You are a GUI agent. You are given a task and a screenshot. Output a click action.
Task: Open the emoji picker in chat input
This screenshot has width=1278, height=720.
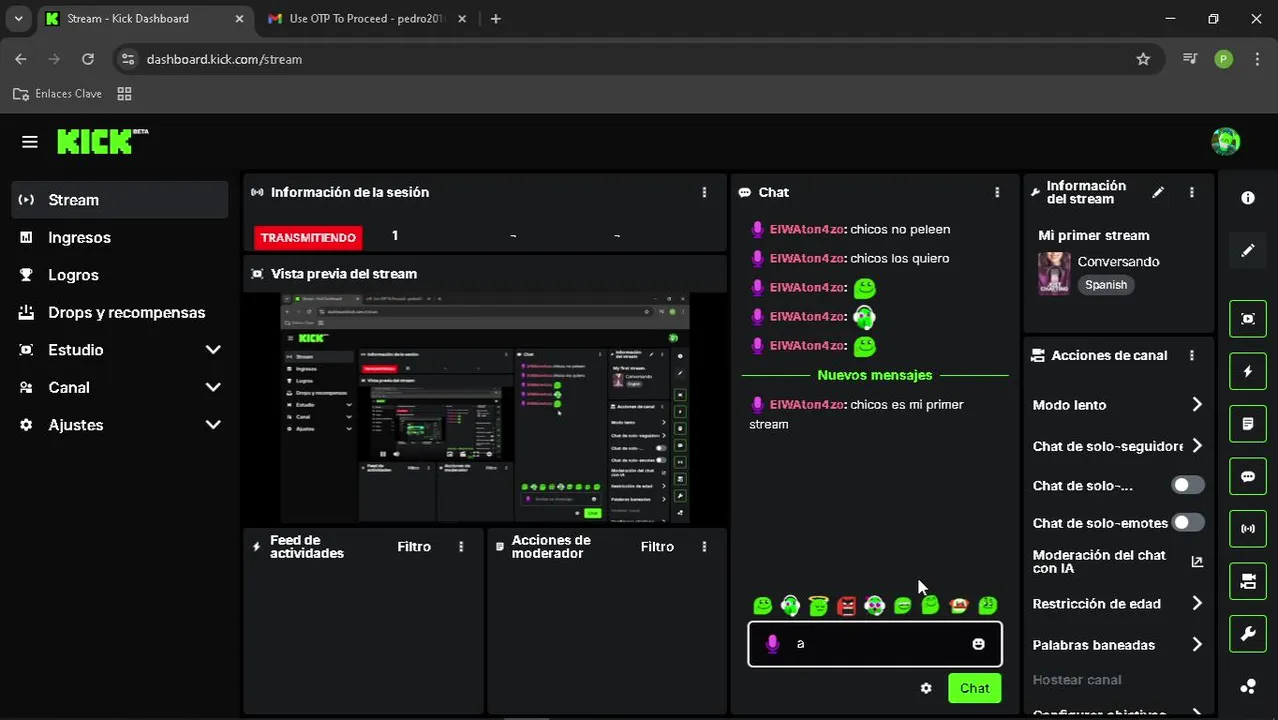[x=978, y=644]
